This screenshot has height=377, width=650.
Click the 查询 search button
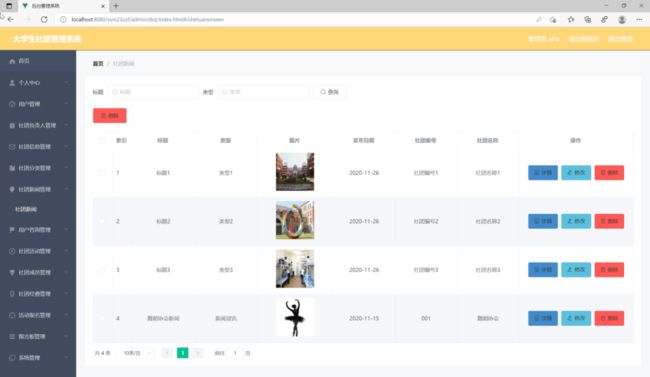pyautogui.click(x=330, y=92)
